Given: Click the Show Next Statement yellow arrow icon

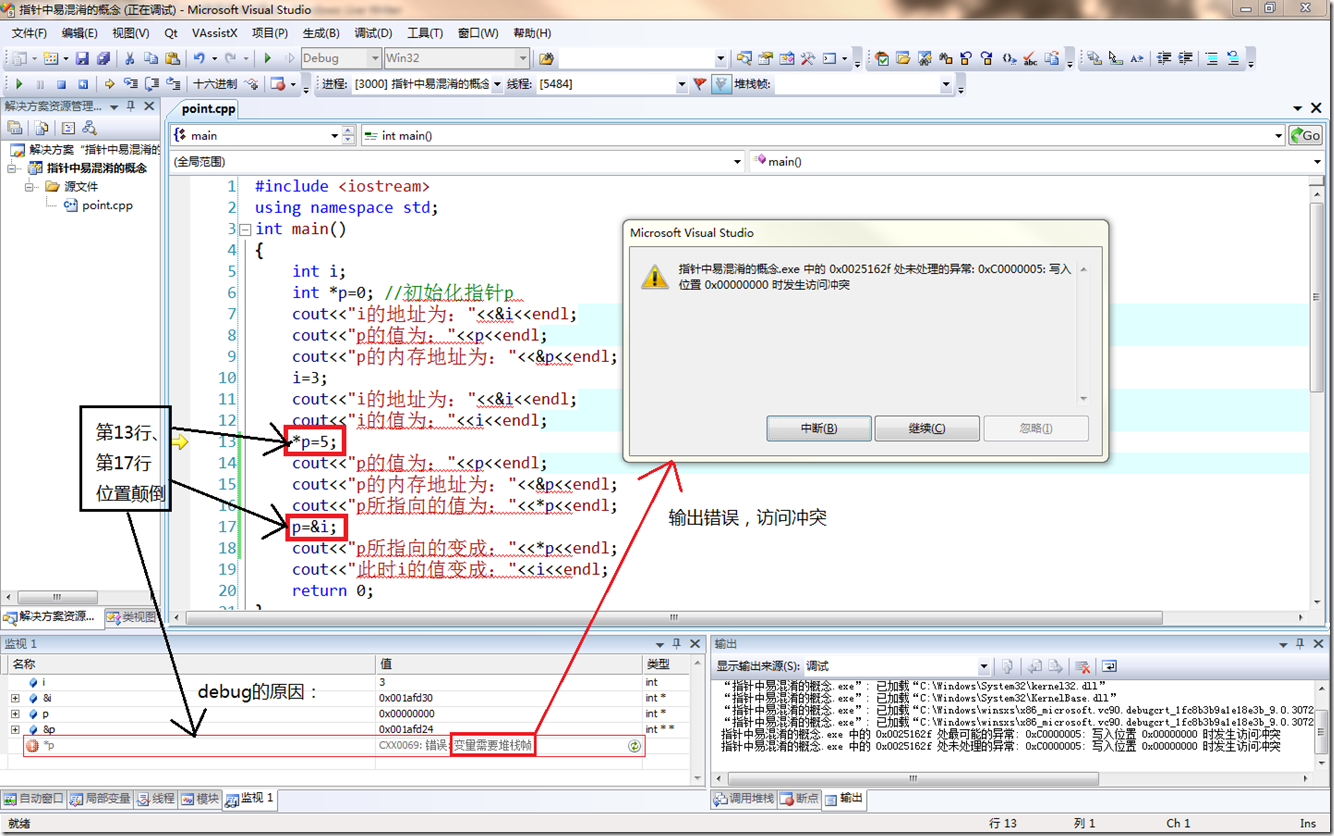Looking at the screenshot, I should [x=109, y=84].
